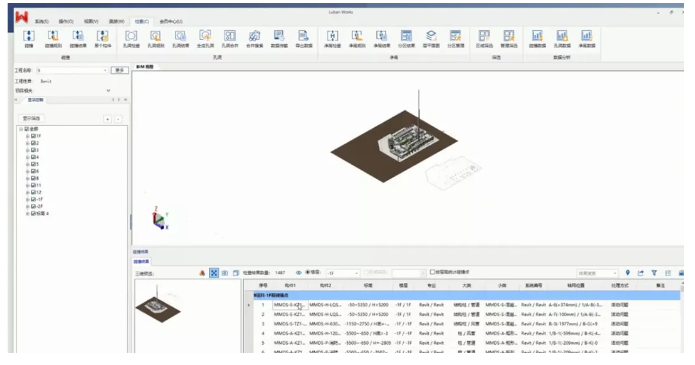
Task: Click the plus button above the tree
Action: pyautogui.click(x=107, y=119)
